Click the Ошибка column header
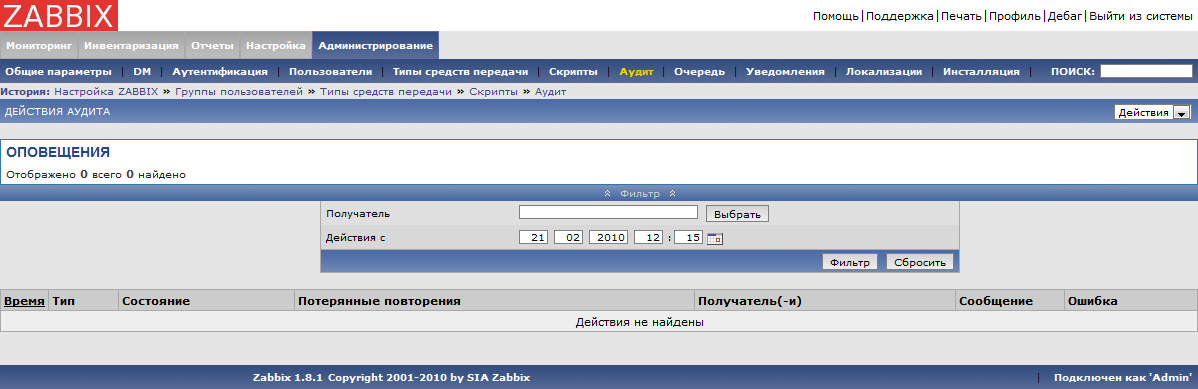Viewport: 1198px width, 389px height. (1093, 301)
